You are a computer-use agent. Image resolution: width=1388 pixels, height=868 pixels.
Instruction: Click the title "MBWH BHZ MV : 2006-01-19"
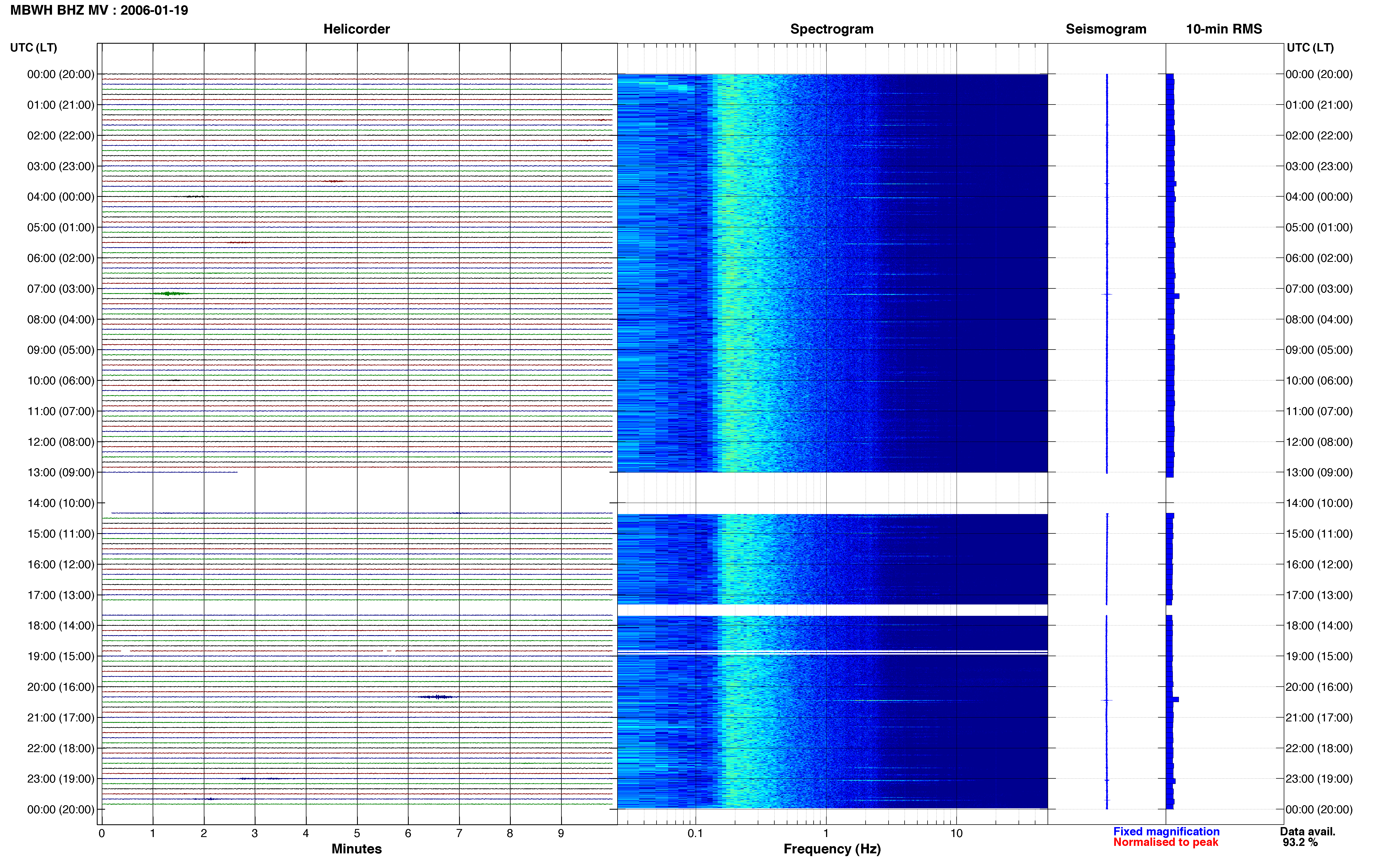pos(99,10)
